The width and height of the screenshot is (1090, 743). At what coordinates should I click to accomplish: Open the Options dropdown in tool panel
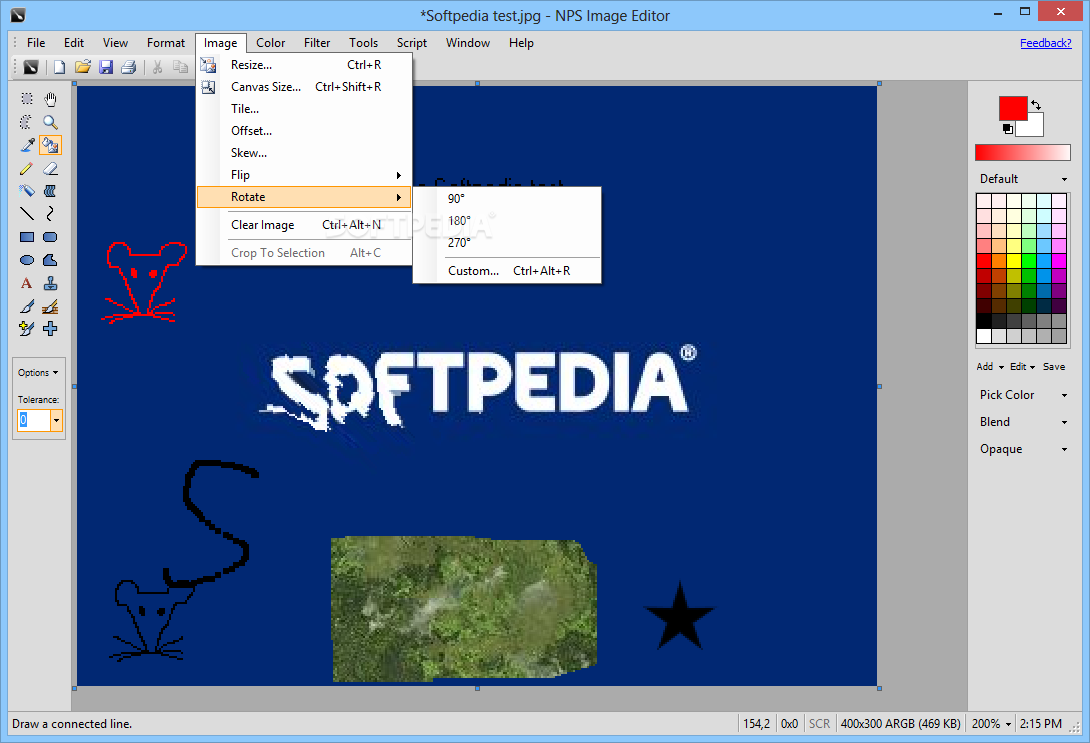pyautogui.click(x=38, y=373)
